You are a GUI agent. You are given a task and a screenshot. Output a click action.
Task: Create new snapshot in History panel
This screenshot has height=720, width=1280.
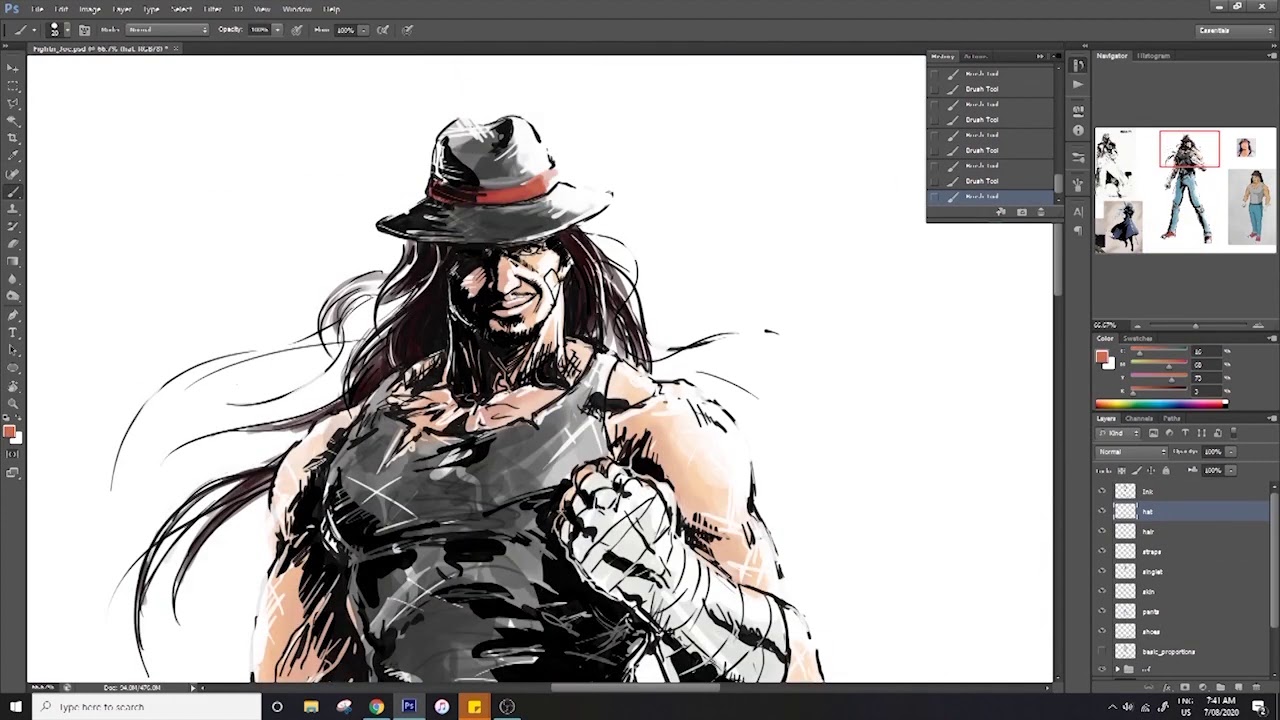pos(1021,212)
